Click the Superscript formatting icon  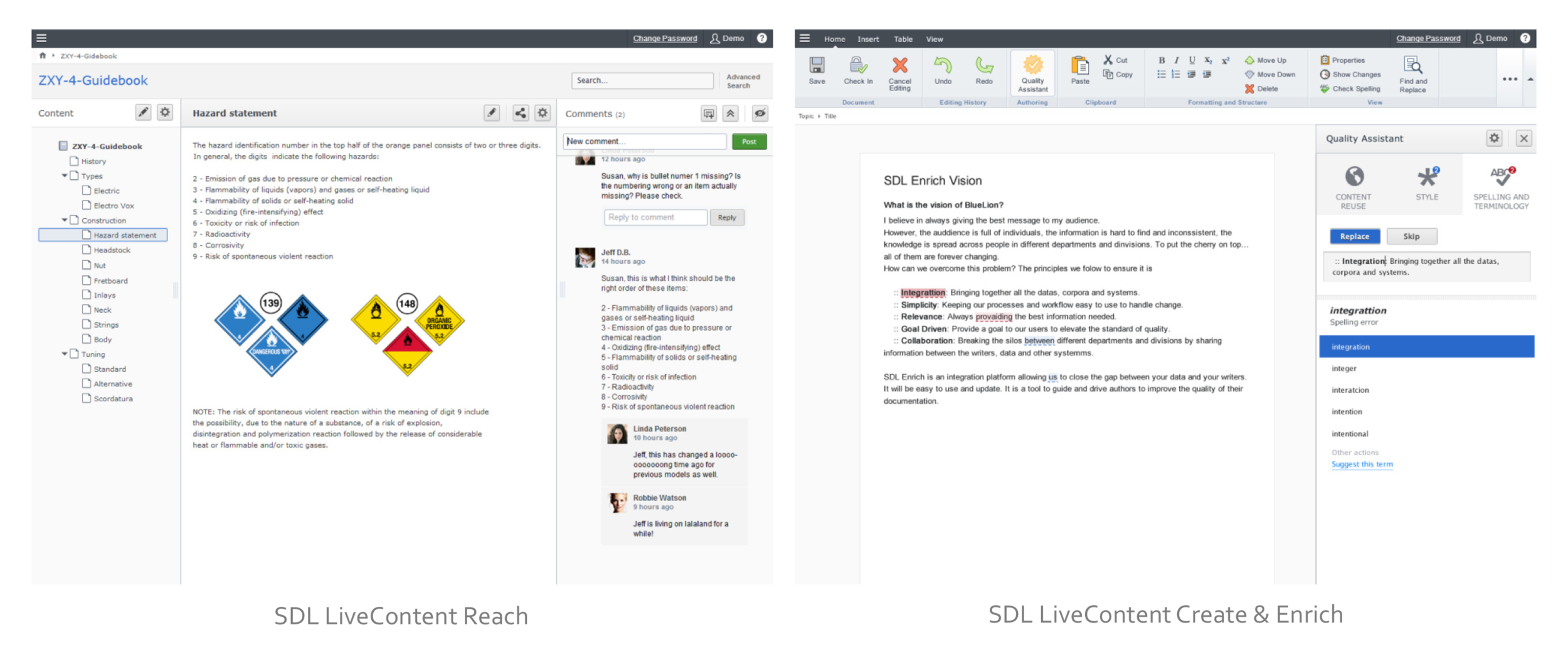click(x=1225, y=60)
